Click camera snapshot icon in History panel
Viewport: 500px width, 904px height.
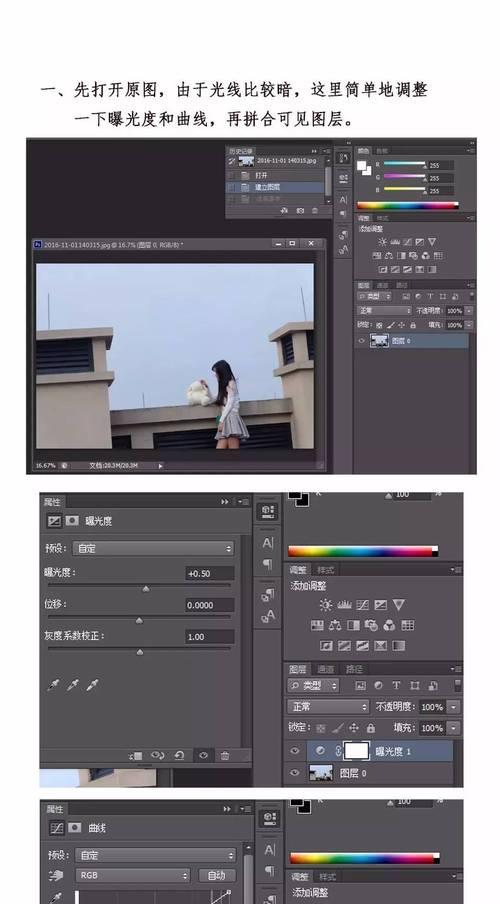coord(300,211)
